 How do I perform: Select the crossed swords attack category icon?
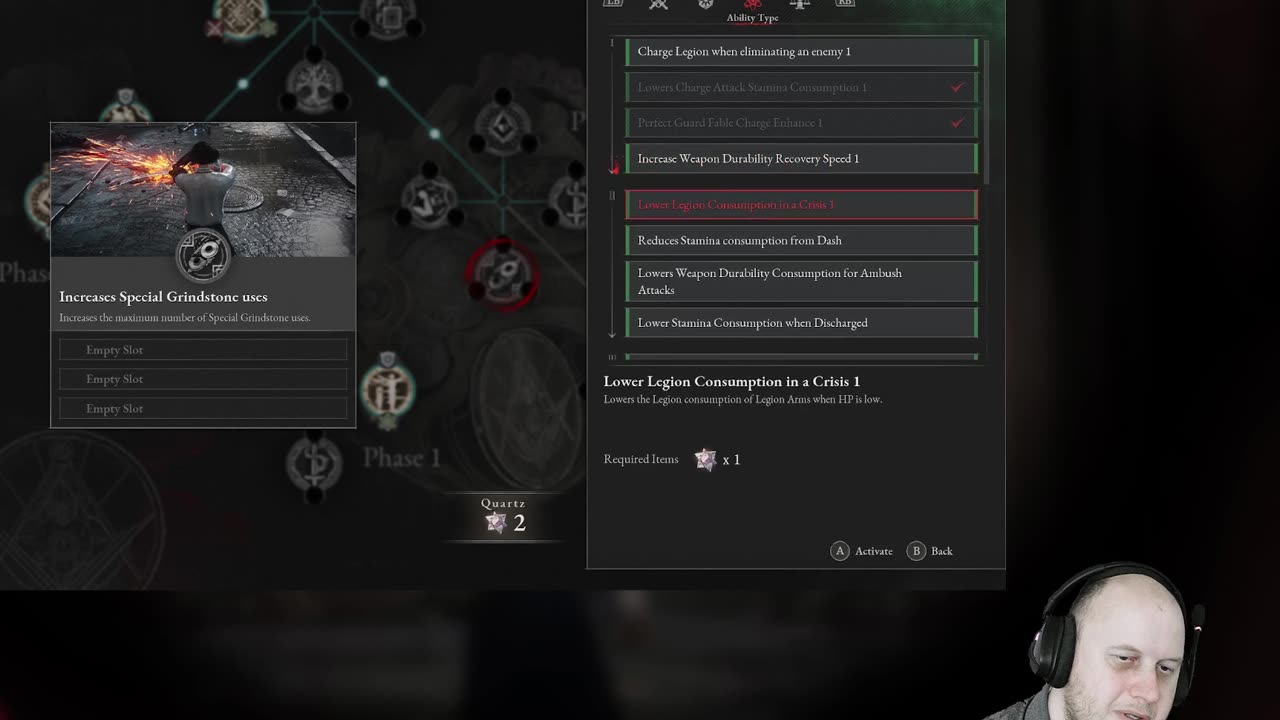coord(658,4)
